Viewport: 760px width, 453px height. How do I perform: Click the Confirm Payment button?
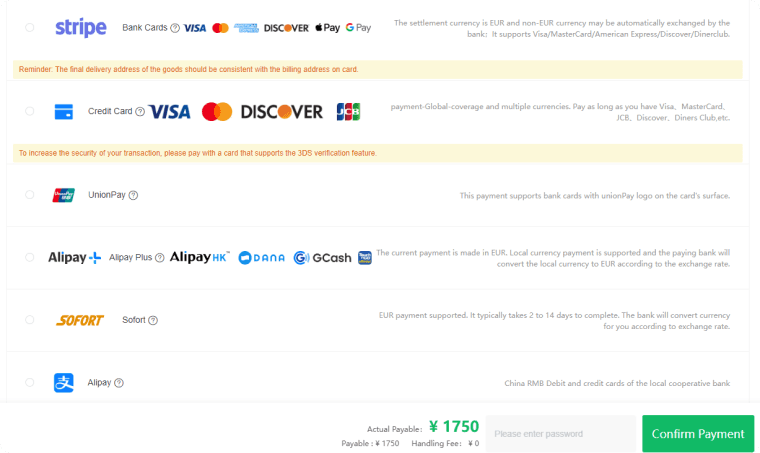click(x=698, y=434)
